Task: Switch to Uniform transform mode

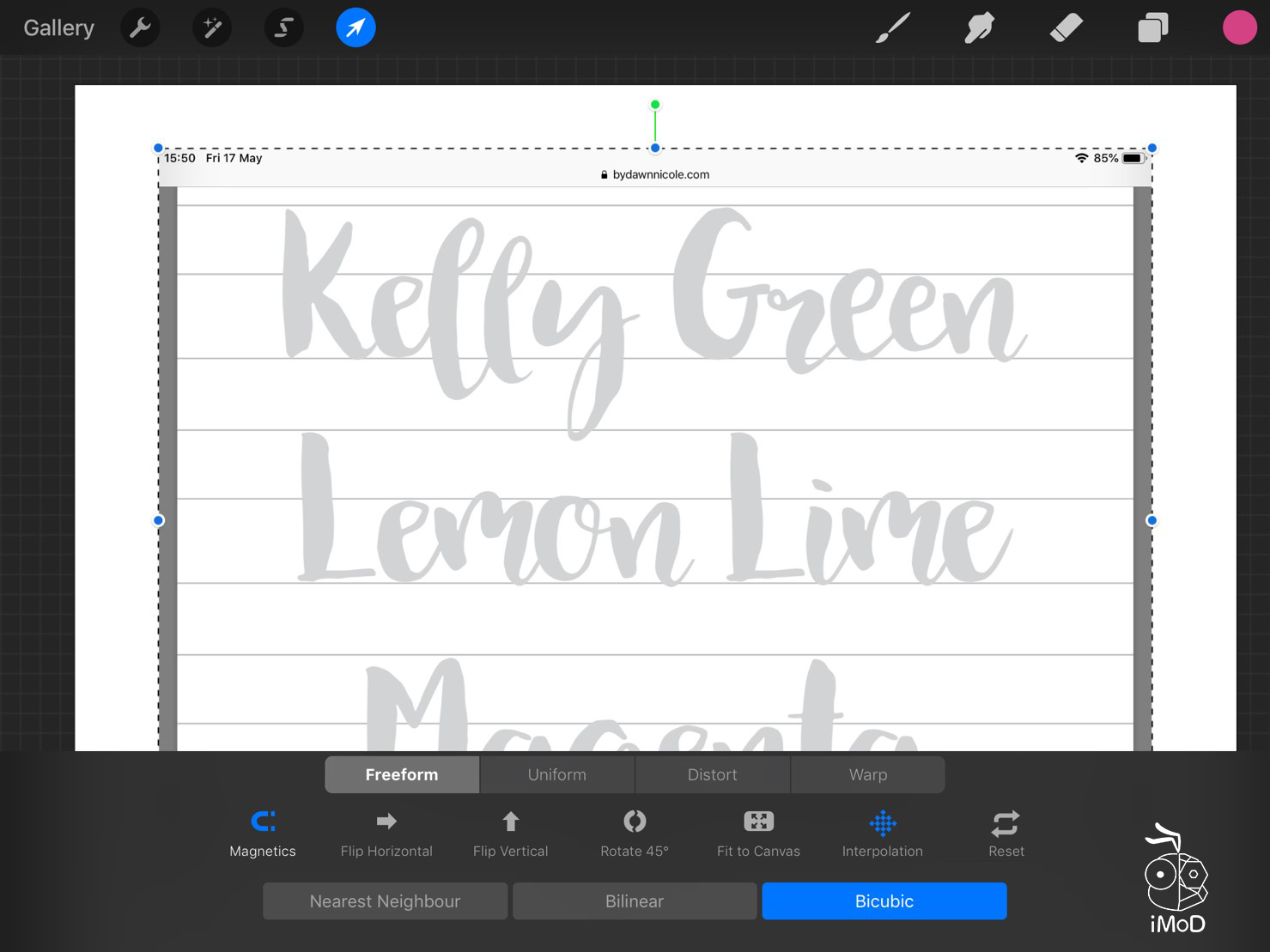Action: point(556,774)
